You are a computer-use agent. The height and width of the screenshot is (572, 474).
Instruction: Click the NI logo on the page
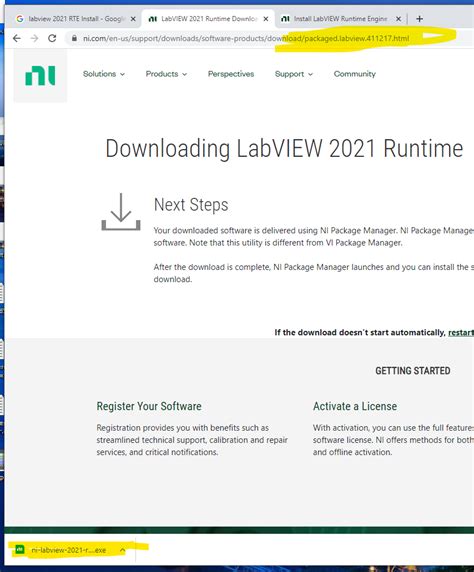point(40,76)
